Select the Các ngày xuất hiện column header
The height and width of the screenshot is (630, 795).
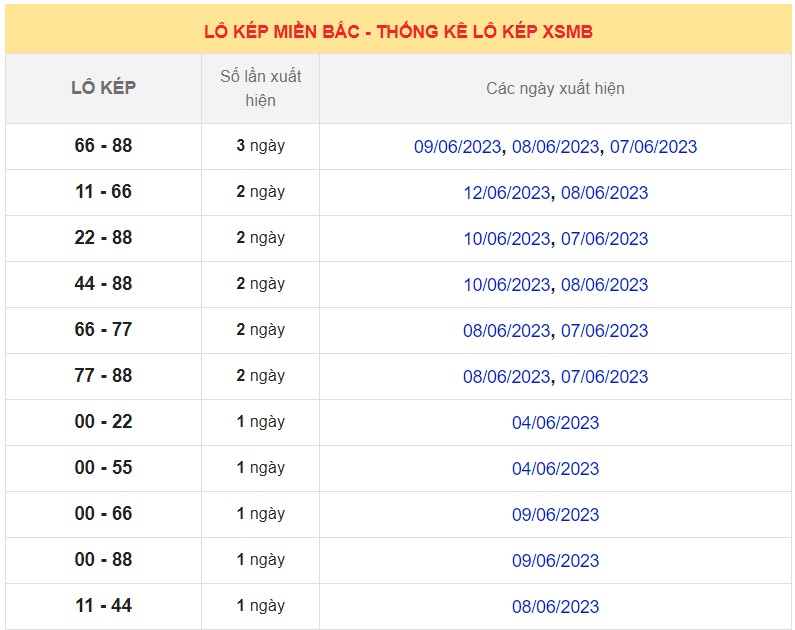[x=555, y=88]
